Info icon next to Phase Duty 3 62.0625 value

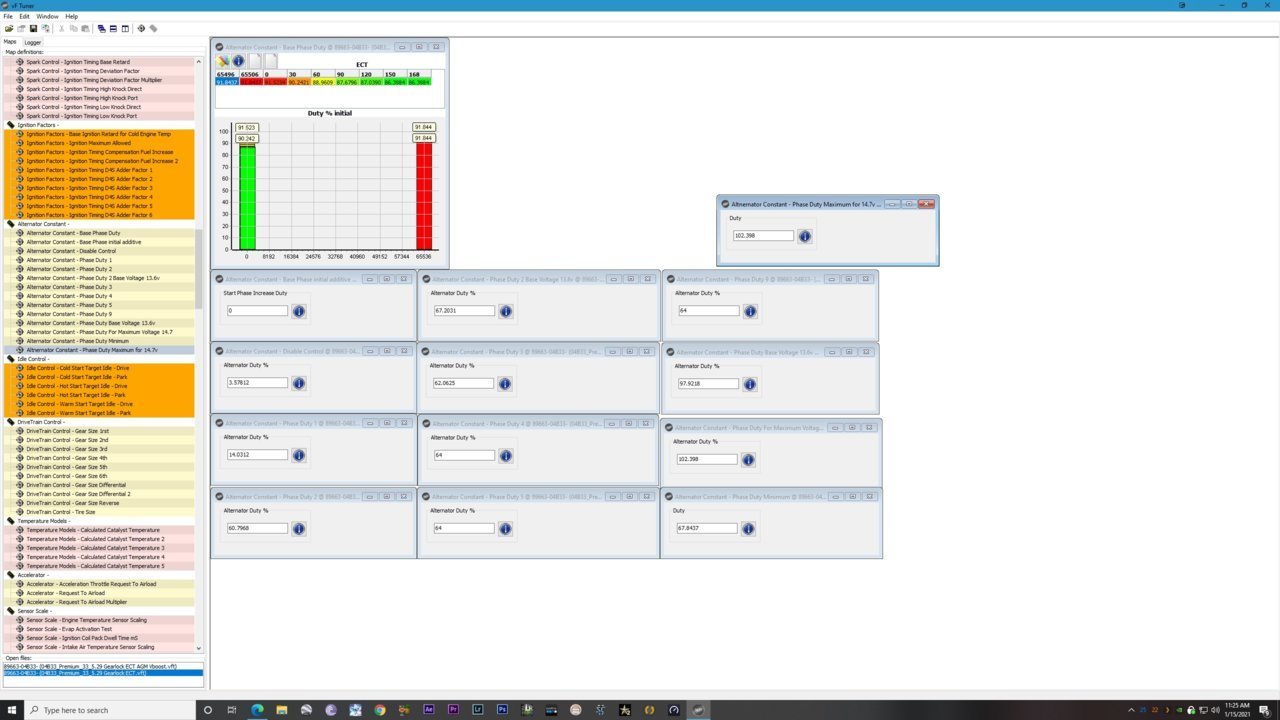click(x=505, y=383)
